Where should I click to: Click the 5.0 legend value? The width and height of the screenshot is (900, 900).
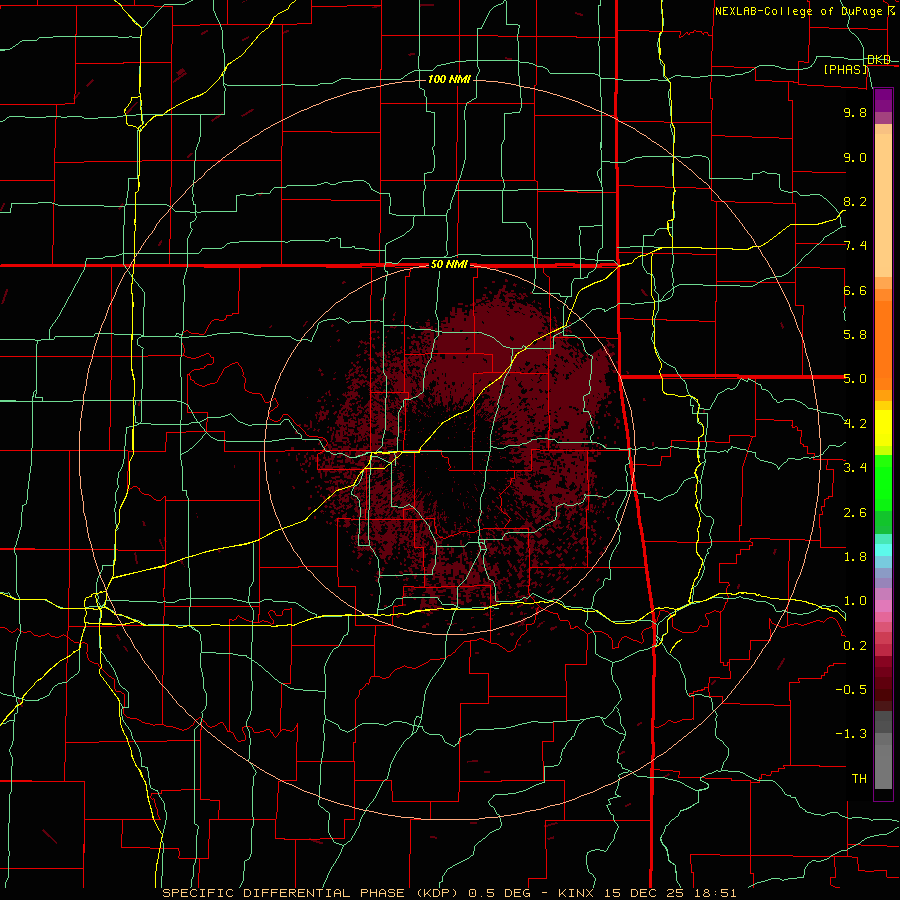click(855, 379)
